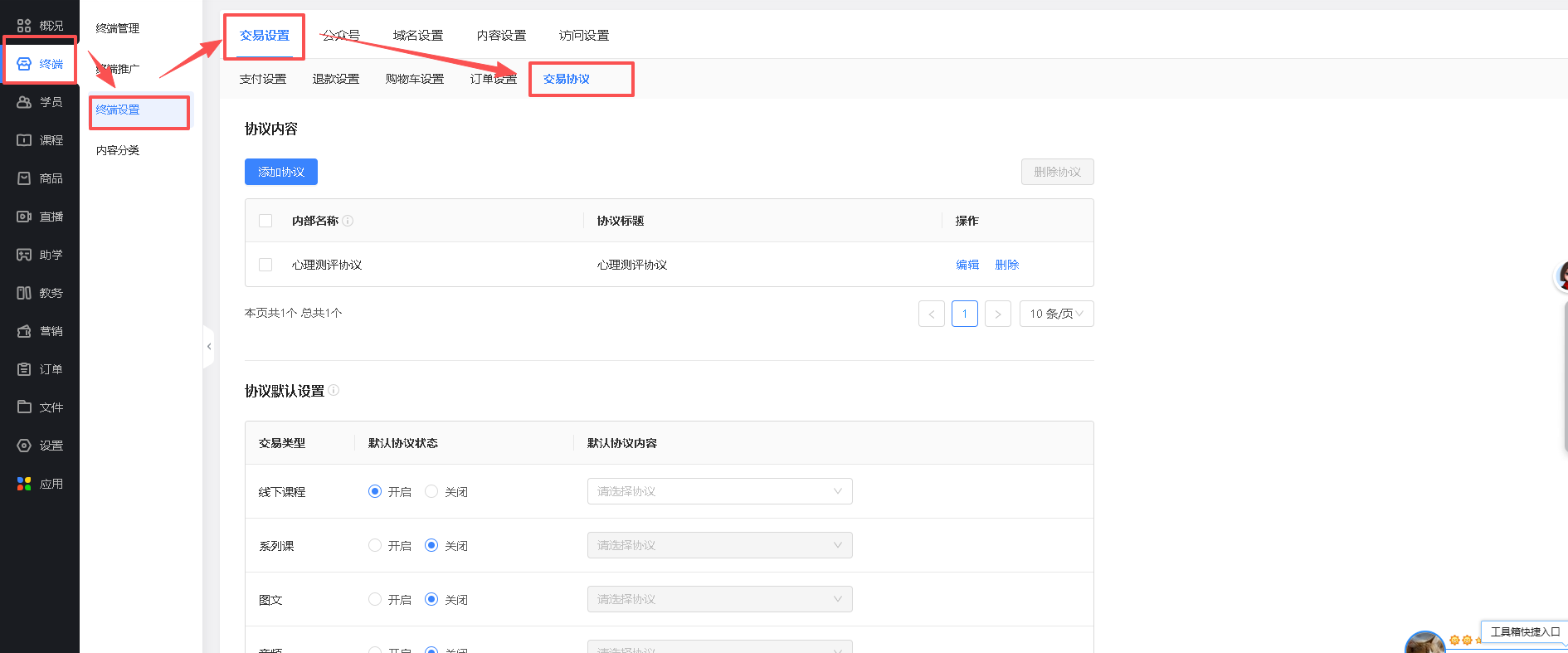Check the 心理测评协议 row checkbox
Screen dimensions: 1568x653
pos(265,265)
